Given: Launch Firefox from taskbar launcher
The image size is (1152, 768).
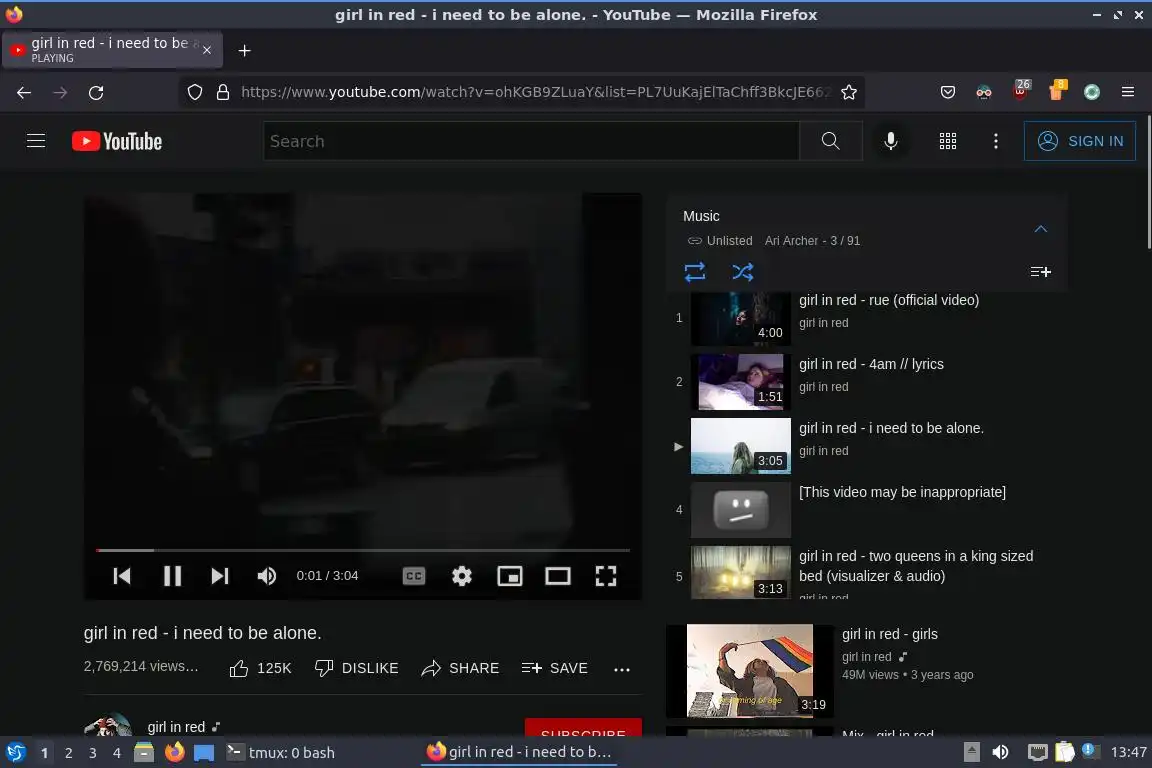Looking at the screenshot, I should tap(174, 753).
